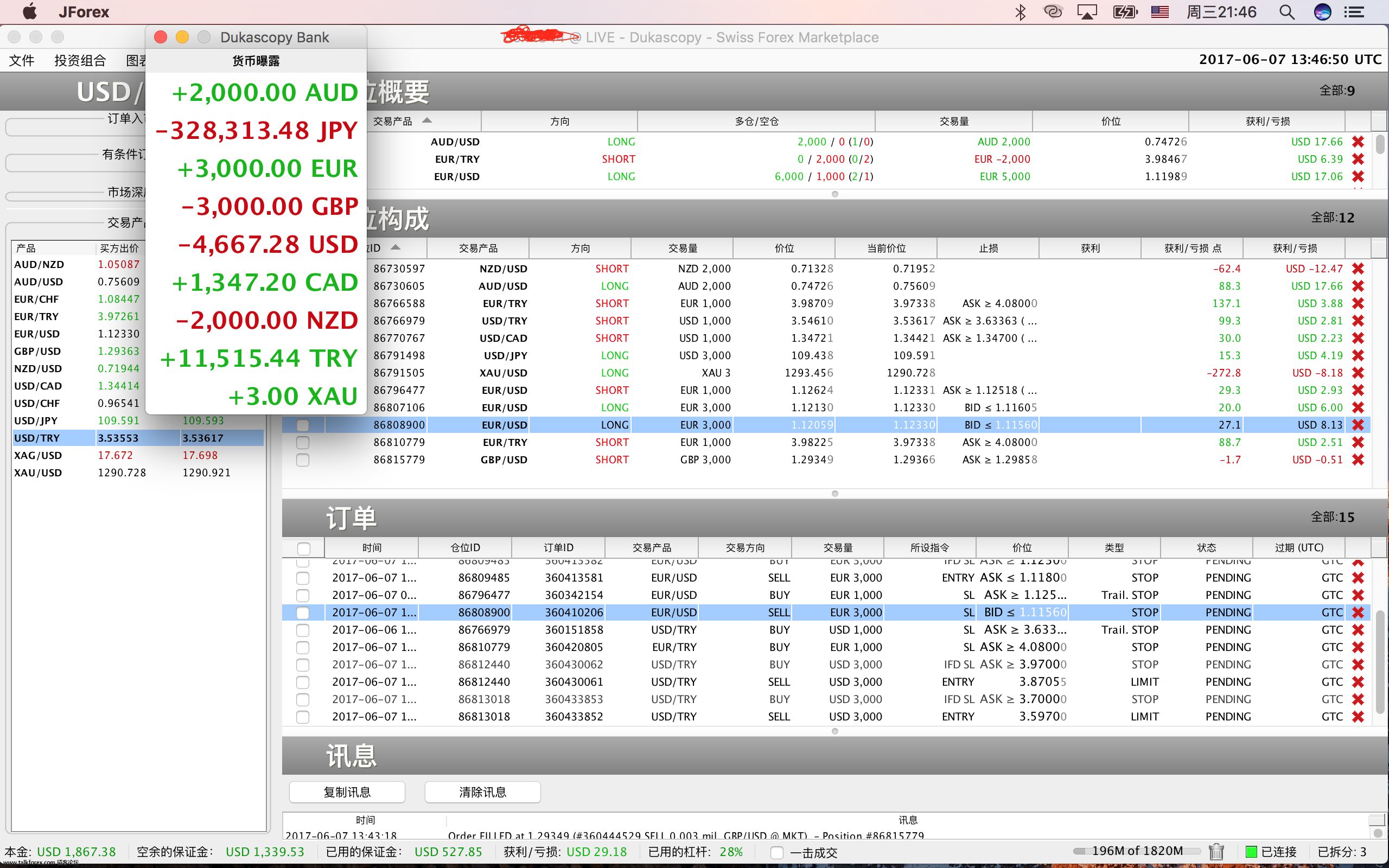
Task: Check the box for position 86815779
Action: pyautogui.click(x=302, y=460)
